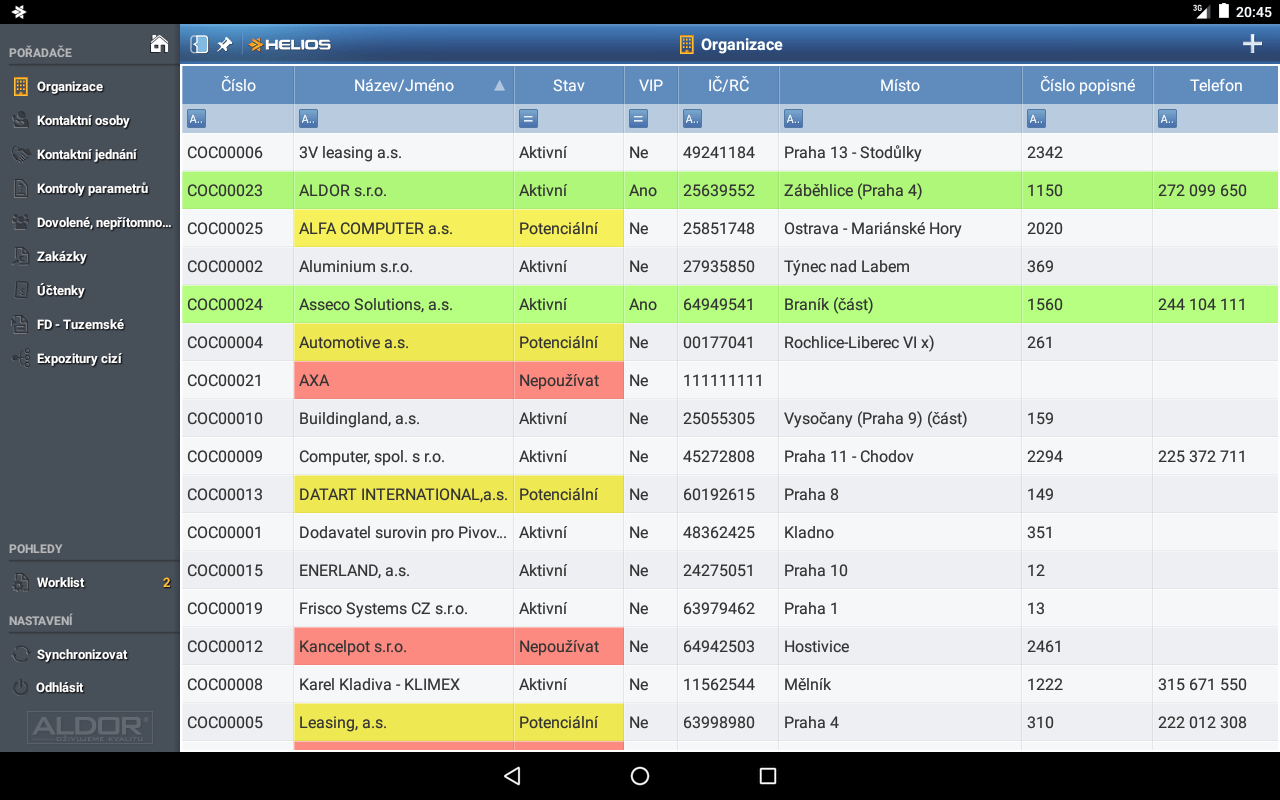The image size is (1280, 800).
Task: Select Buildingland, a.s. cell
Action: (x=404, y=419)
